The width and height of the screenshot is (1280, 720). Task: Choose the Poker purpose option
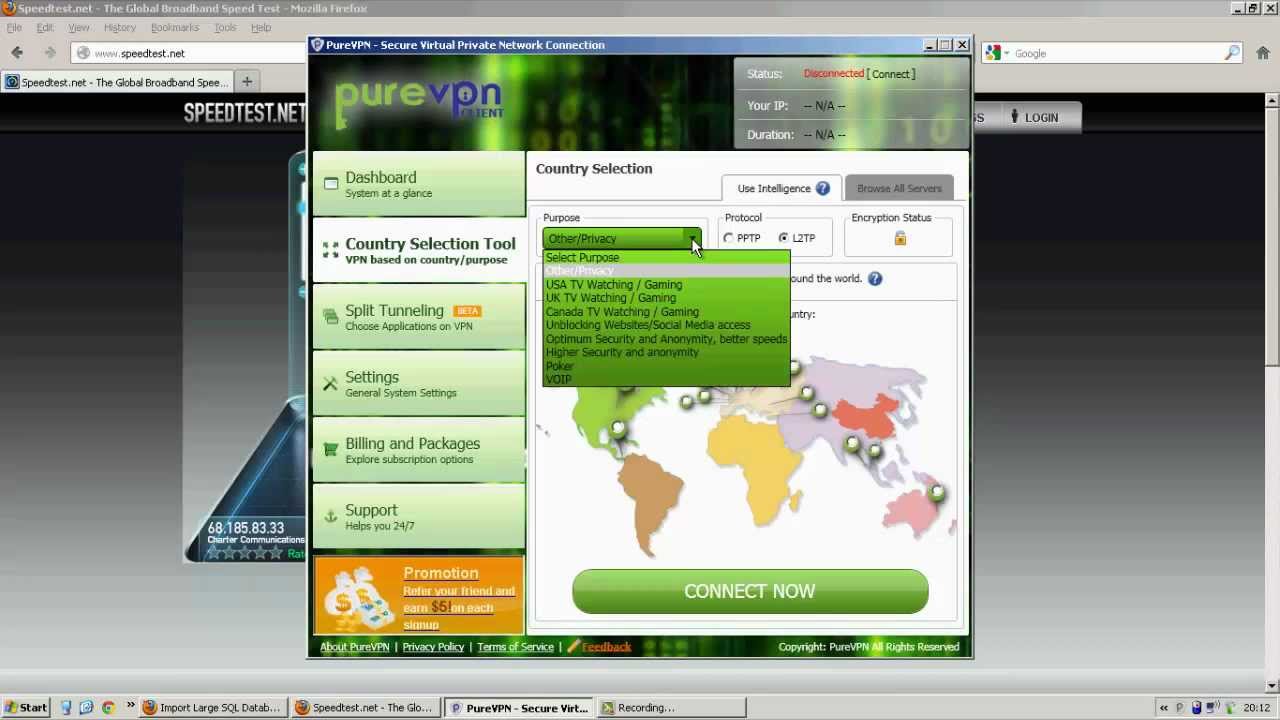(x=560, y=366)
